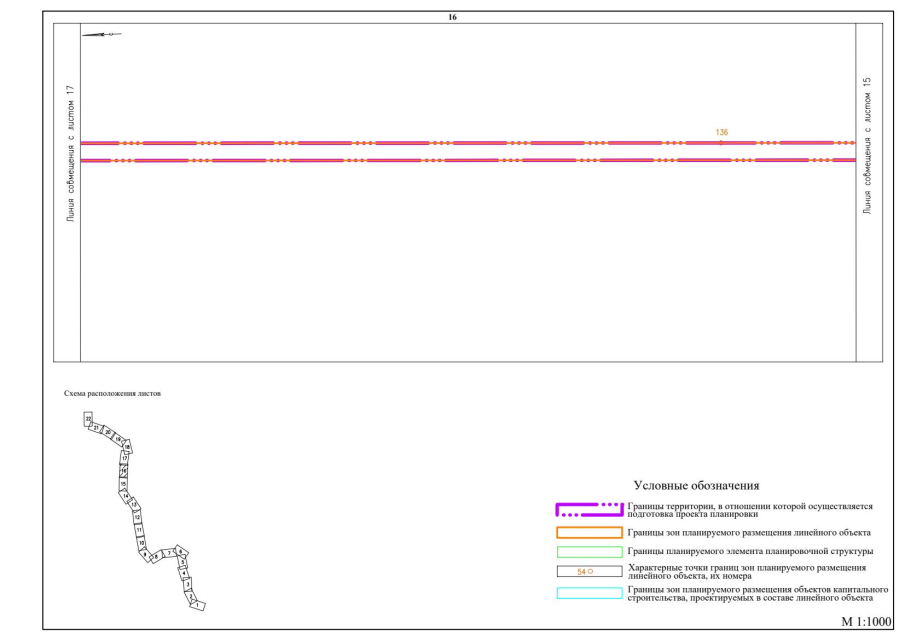
Task: Click the legend box with point 54
Action: pos(589,572)
